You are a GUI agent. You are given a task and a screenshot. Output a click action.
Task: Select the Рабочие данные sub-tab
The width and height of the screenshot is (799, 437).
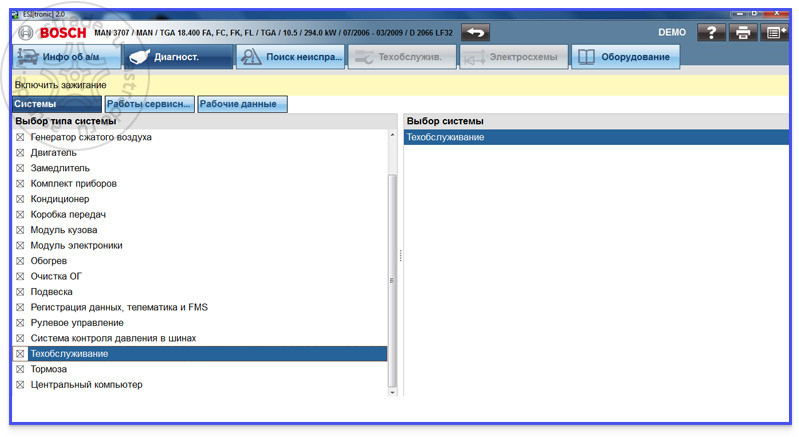[242, 104]
